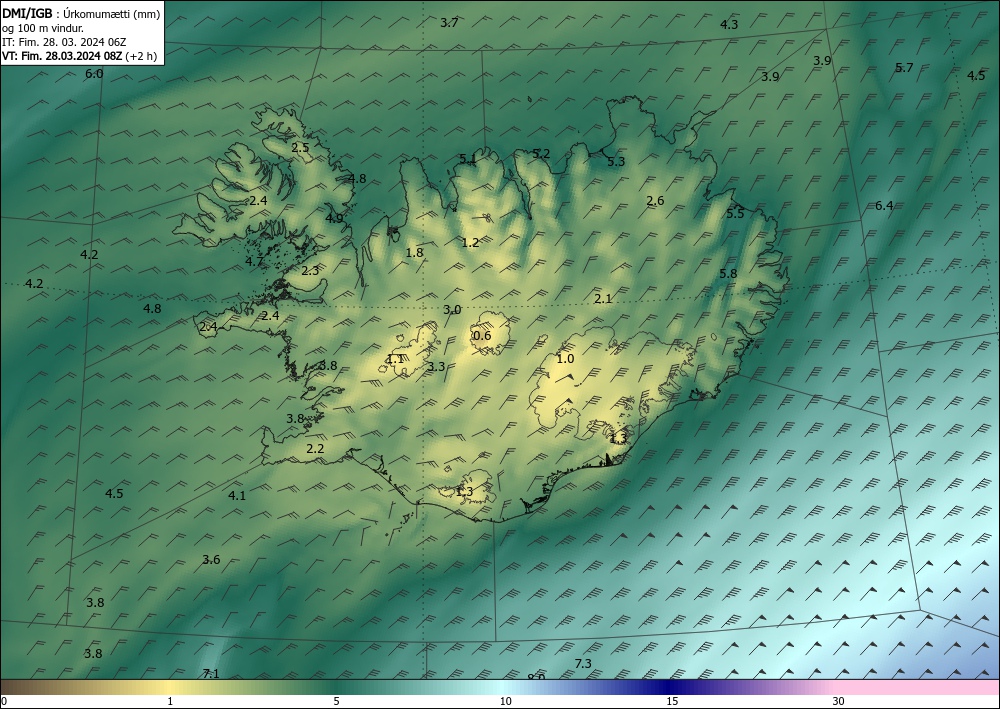Click the dark navy section of the color bar
1000x709 pixels.
[670, 687]
